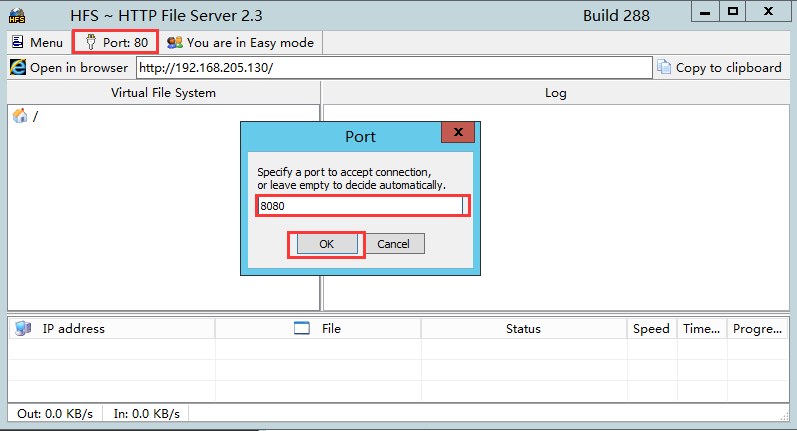This screenshot has height=431, width=797.
Task: Click the In: 0.0 KB/s status text
Action: pyautogui.click(x=147, y=414)
